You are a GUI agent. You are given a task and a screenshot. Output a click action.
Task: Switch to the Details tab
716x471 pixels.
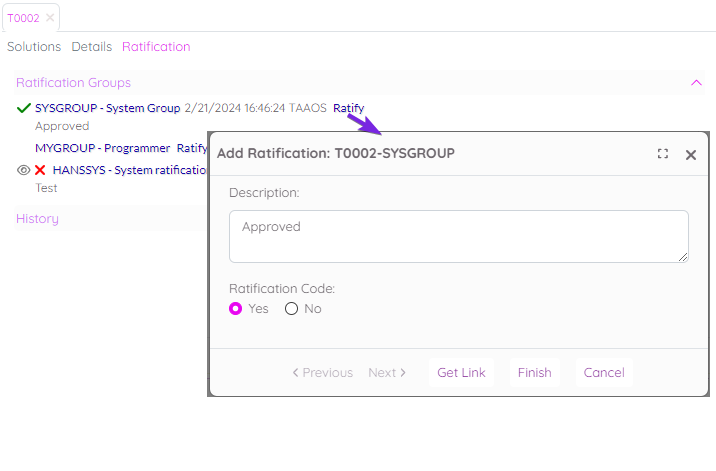tap(91, 47)
